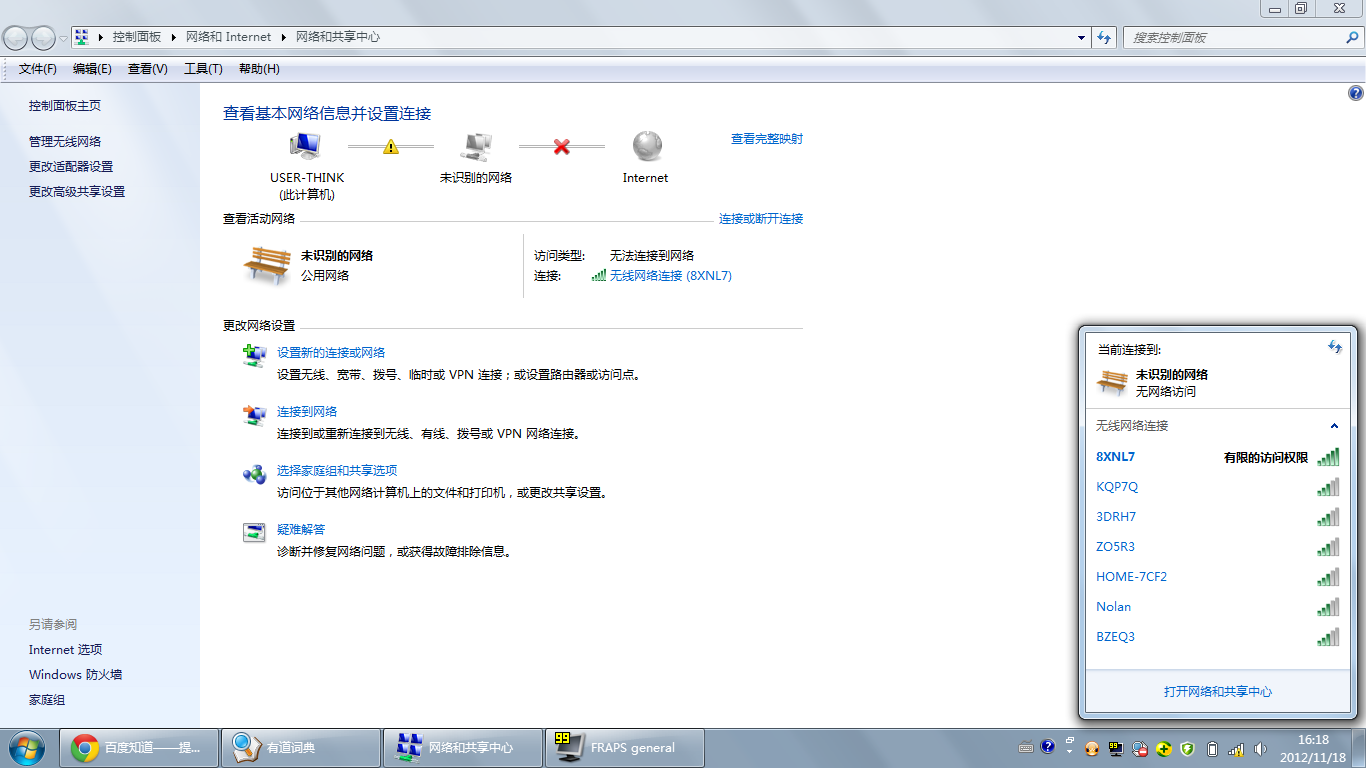Click the FRAPS 99 tray icon

(x=1116, y=748)
